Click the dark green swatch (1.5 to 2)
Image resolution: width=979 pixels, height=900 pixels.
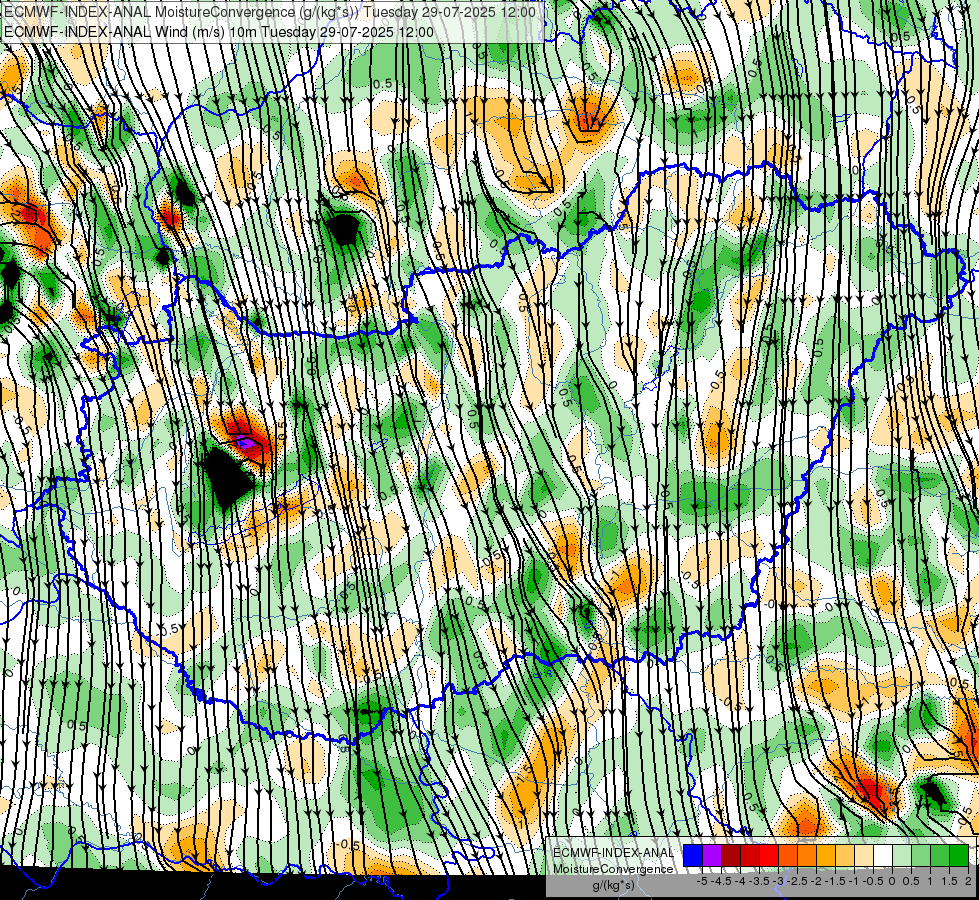(x=959, y=855)
